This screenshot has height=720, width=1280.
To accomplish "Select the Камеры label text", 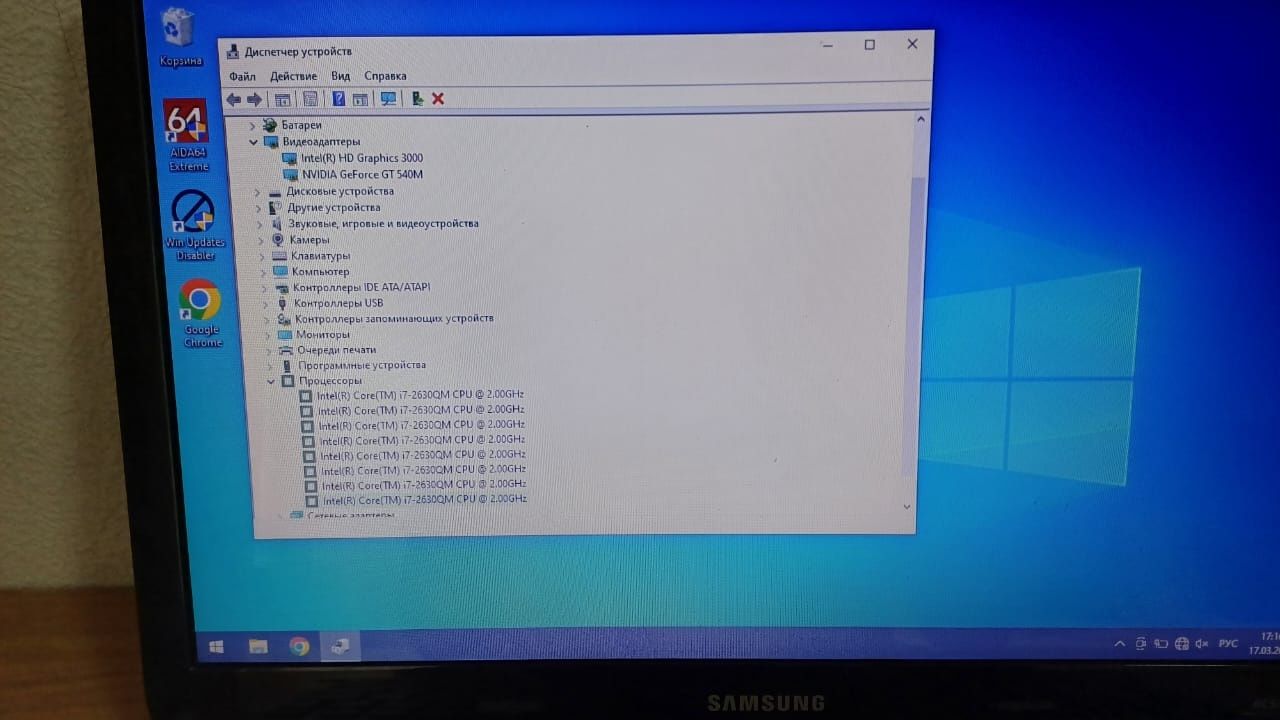I will [x=309, y=240].
